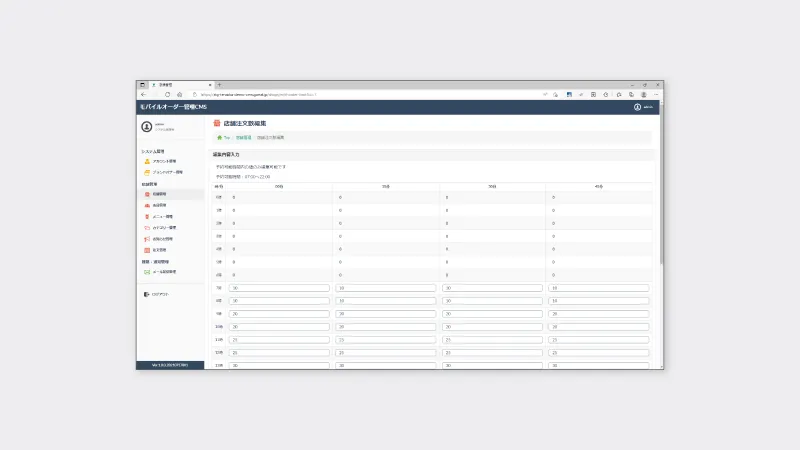800x450 pixels.
Task: Open the admin user menu in header
Action: click(643, 106)
